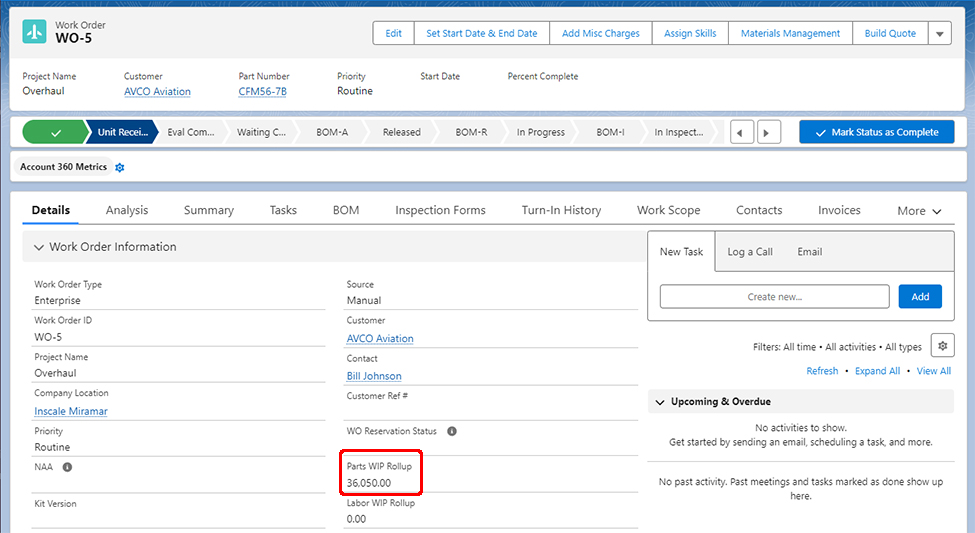Click info icon beside WO Reservation Status

pos(452,431)
